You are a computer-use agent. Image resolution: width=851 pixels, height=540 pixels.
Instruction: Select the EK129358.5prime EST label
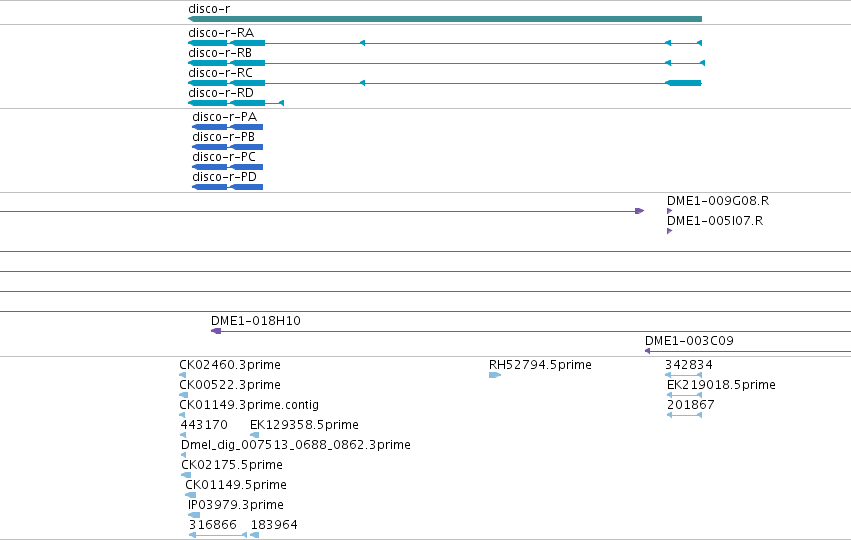tap(304, 425)
